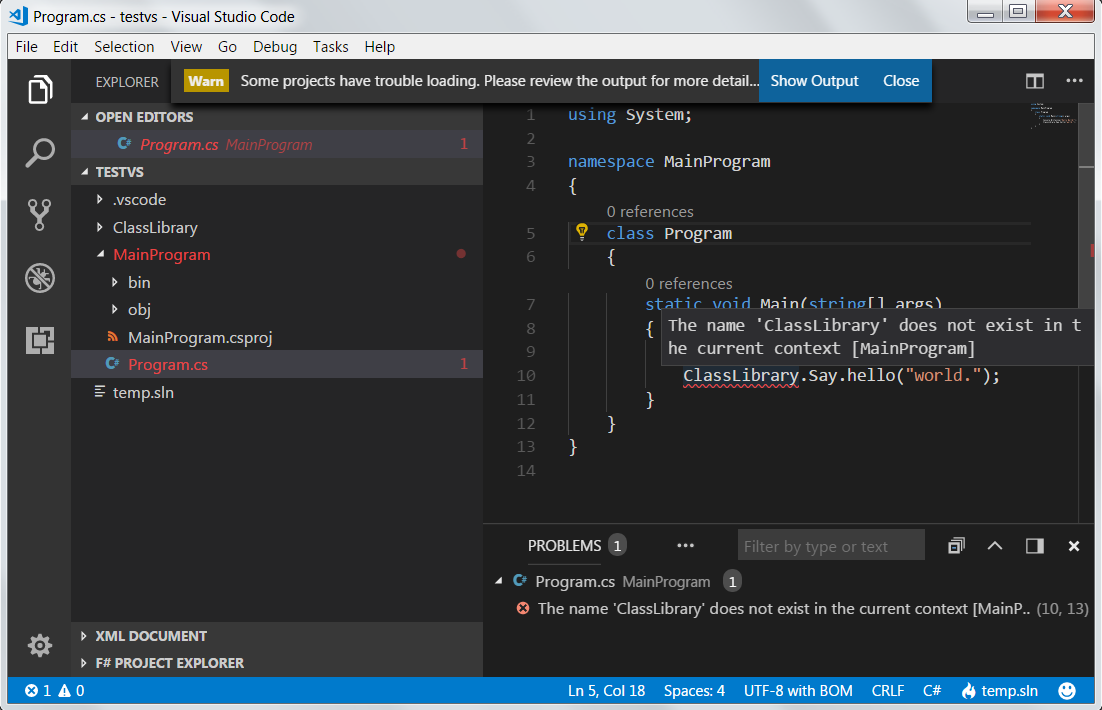Open the View menu
The width and height of the screenshot is (1102, 710).
[x=186, y=46]
